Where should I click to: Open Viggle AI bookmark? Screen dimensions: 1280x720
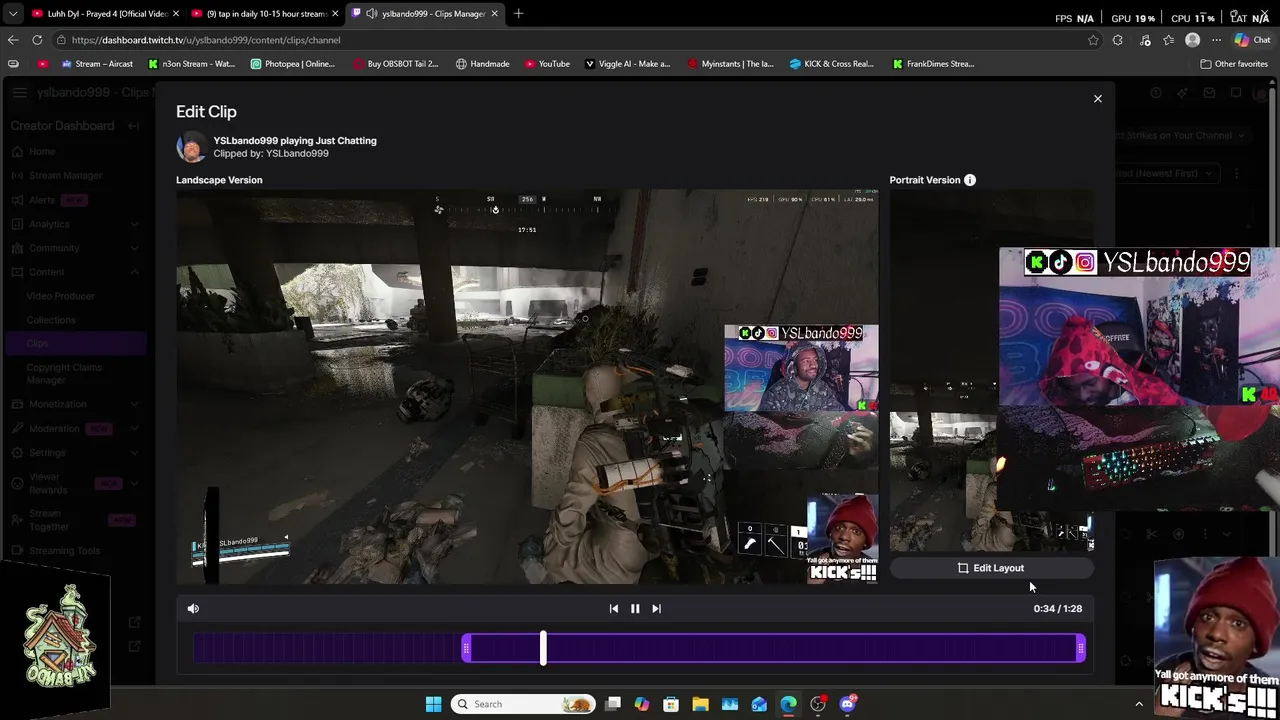tap(627, 64)
